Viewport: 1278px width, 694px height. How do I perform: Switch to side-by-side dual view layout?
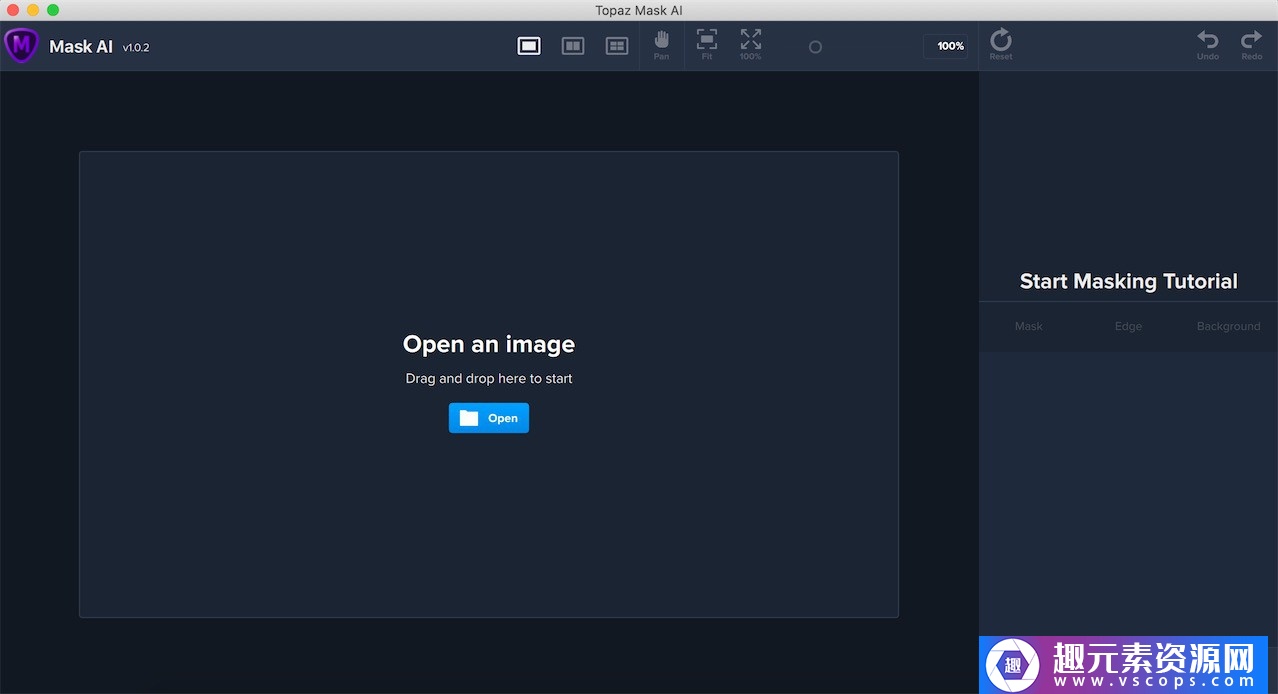(x=573, y=46)
